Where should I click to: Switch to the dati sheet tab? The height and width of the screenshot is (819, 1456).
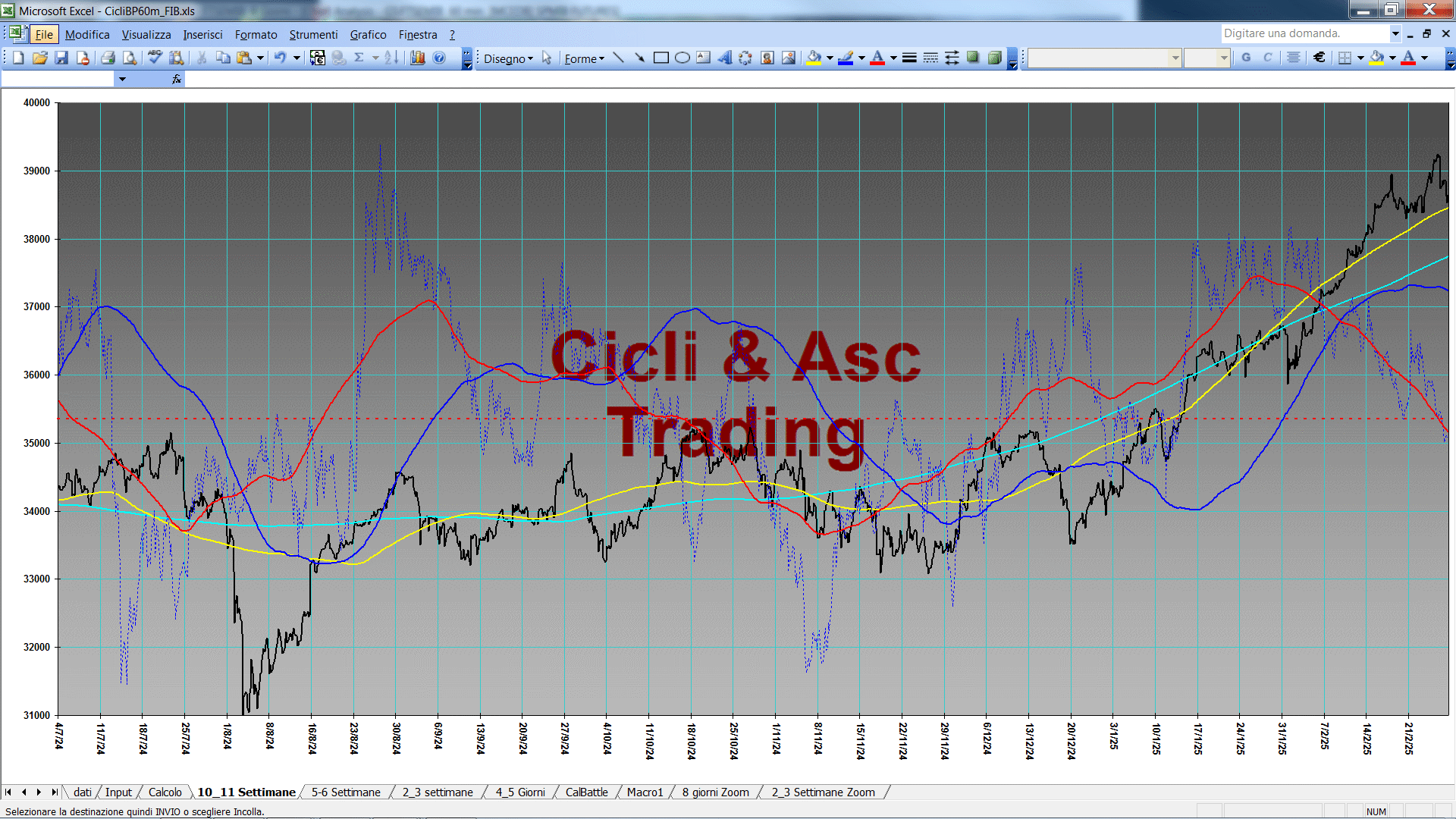click(83, 792)
